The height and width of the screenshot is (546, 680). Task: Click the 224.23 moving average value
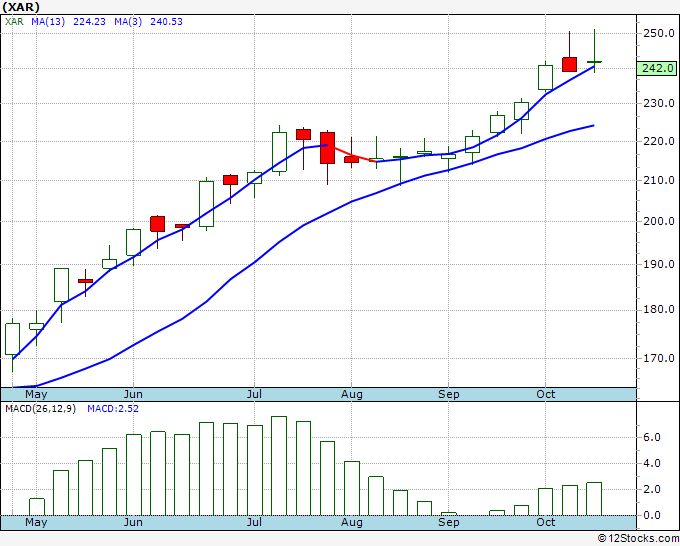[89, 22]
